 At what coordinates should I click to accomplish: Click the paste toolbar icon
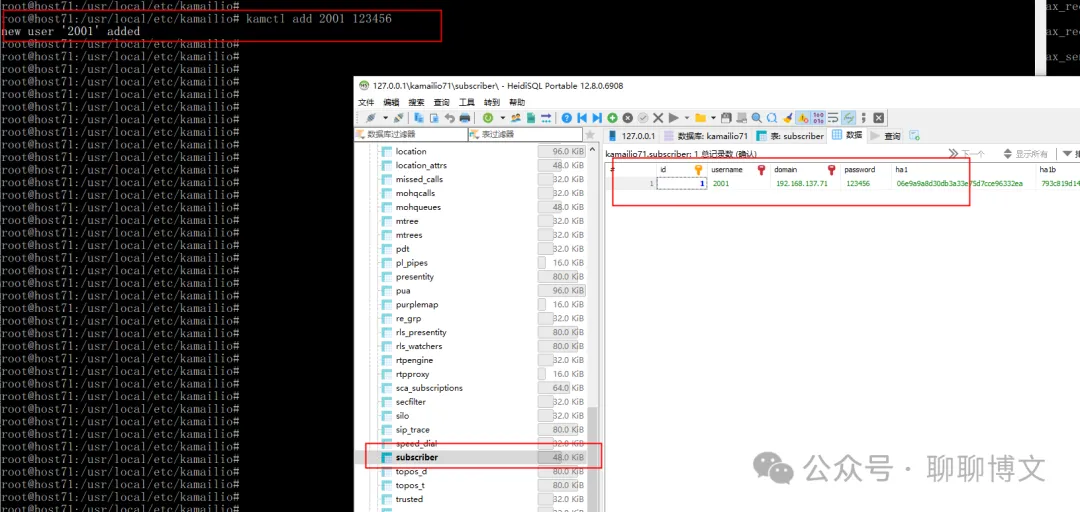(x=434, y=118)
